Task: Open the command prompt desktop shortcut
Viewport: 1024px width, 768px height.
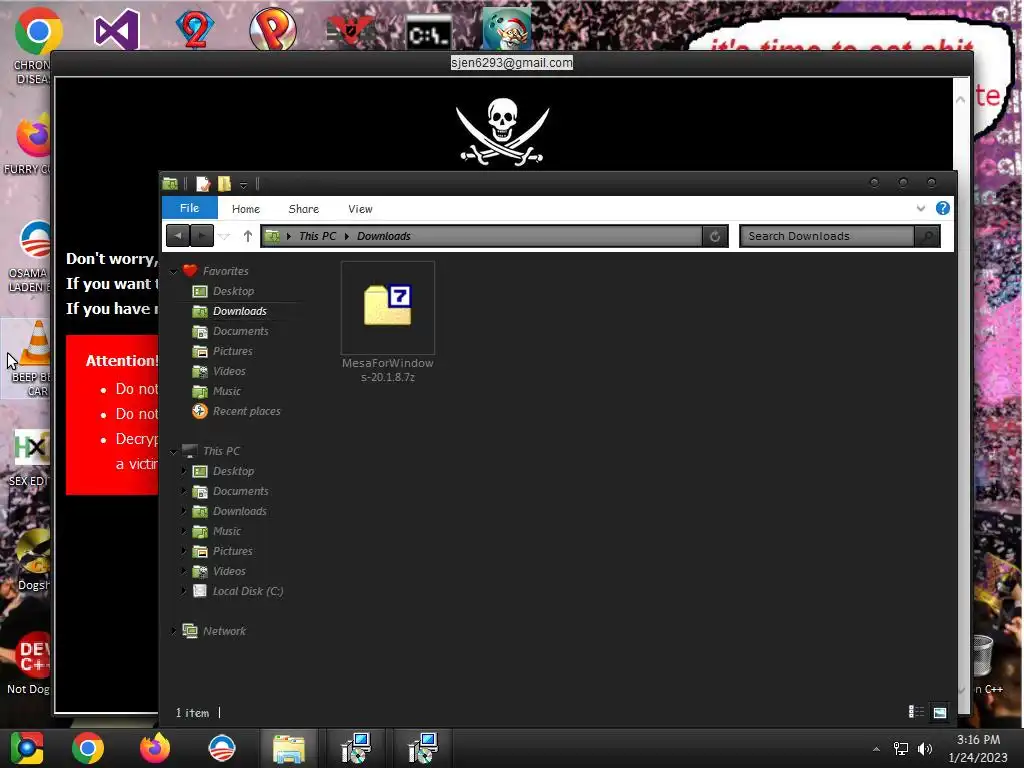Action: click(x=429, y=34)
